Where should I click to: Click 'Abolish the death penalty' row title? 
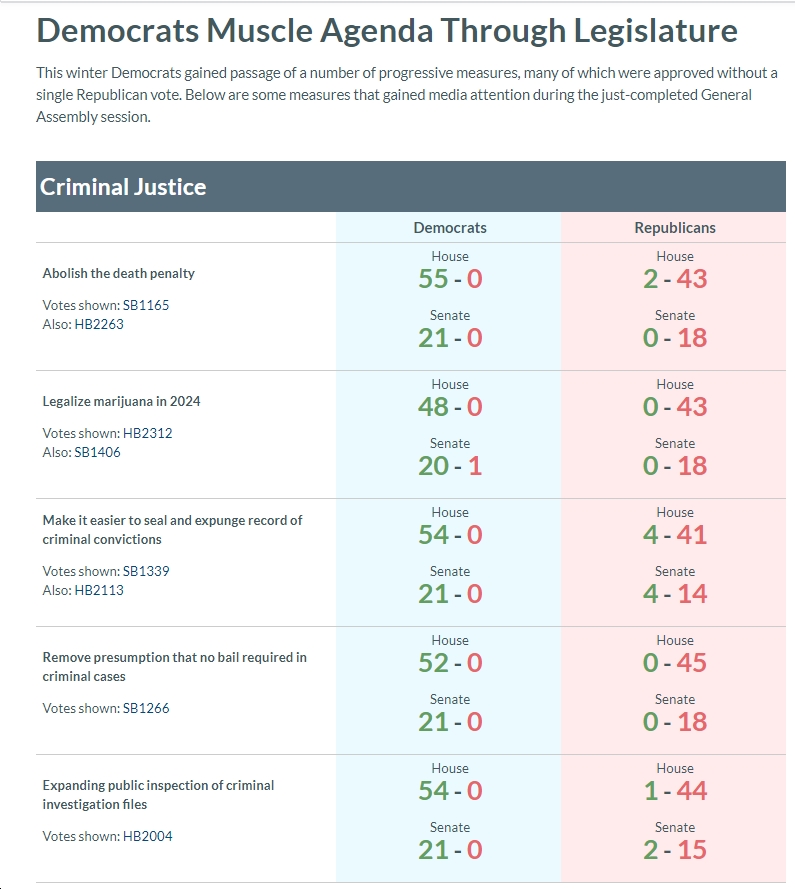119,273
